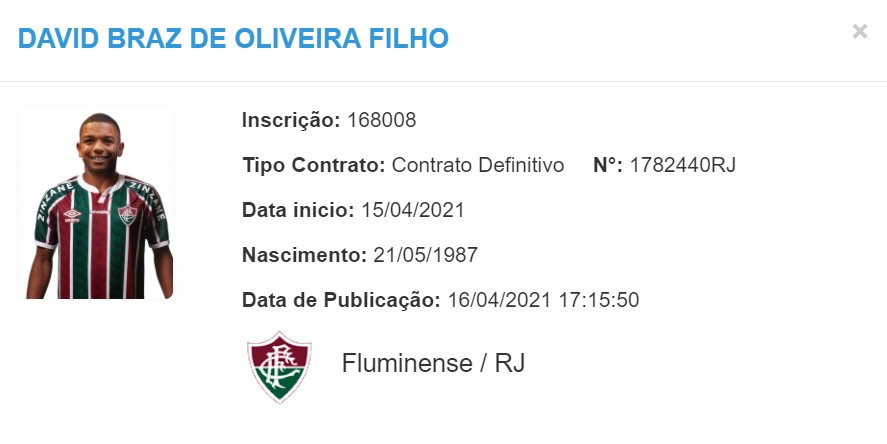
Task: Click the Inscrição label
Action: [x=291, y=120]
